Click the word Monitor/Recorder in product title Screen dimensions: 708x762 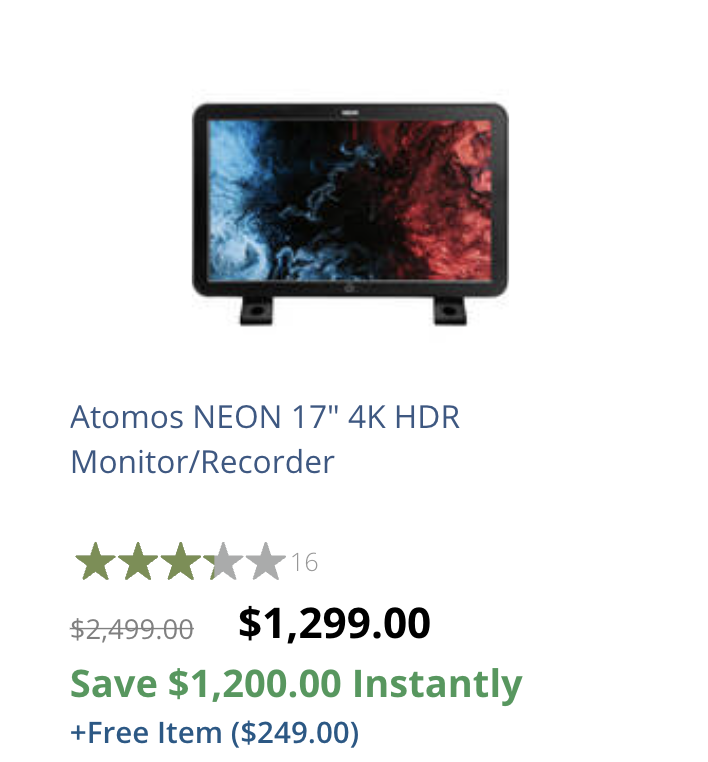[202, 462]
